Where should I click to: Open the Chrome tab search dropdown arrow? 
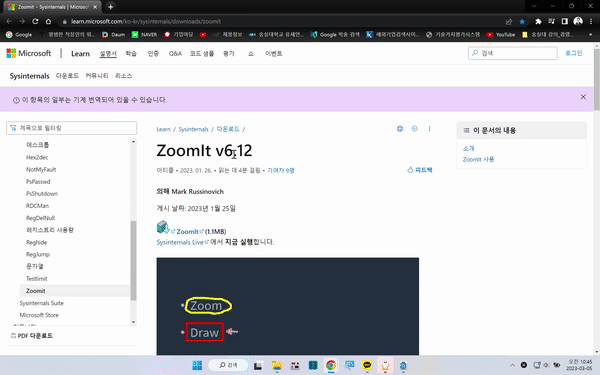pyautogui.click(x=534, y=6)
